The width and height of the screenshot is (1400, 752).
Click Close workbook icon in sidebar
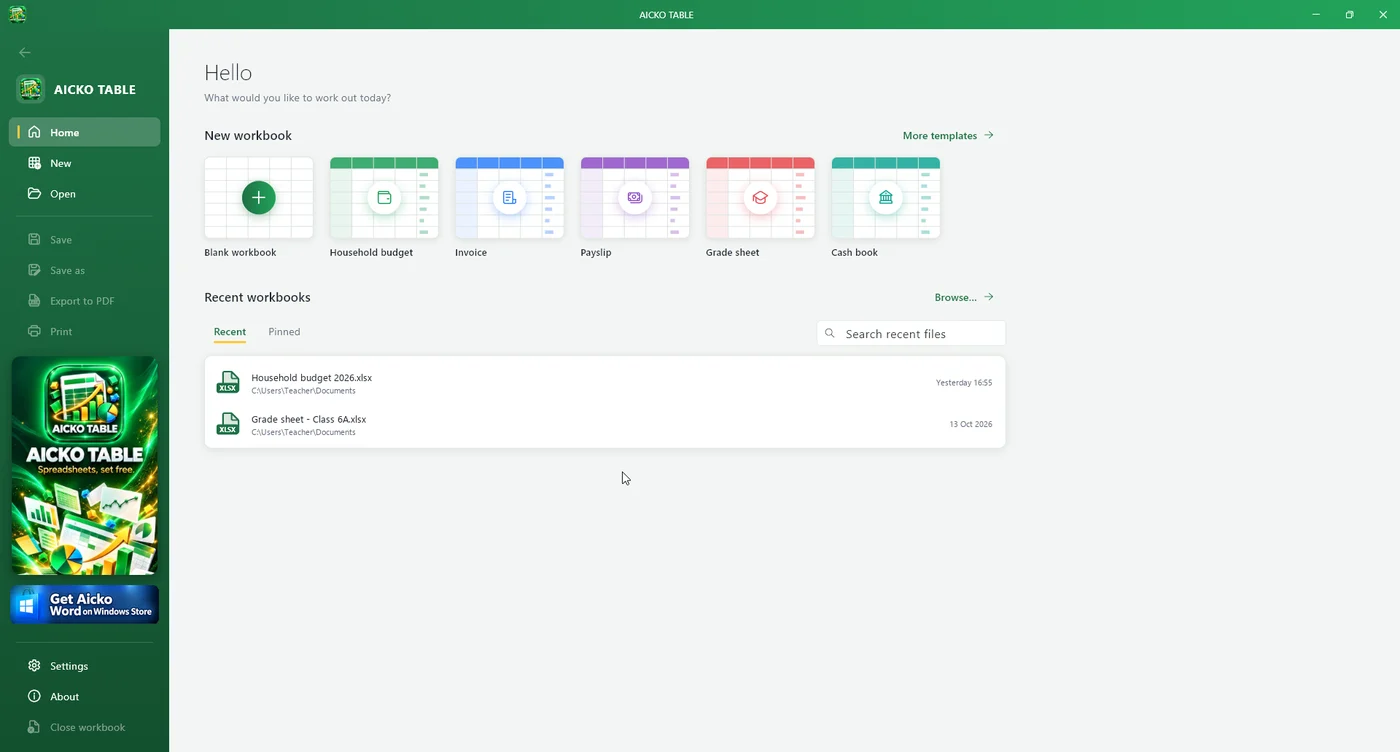pos(34,727)
